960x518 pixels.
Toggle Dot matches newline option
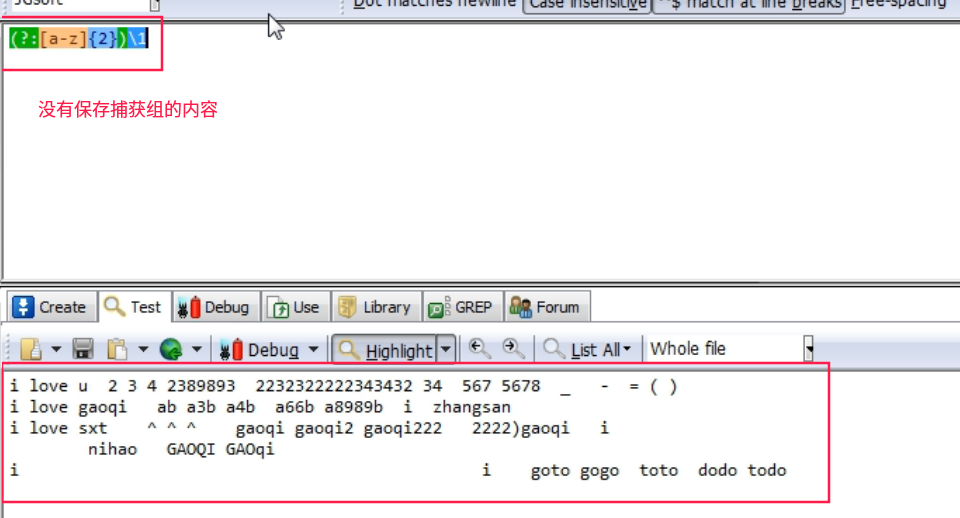434,4
